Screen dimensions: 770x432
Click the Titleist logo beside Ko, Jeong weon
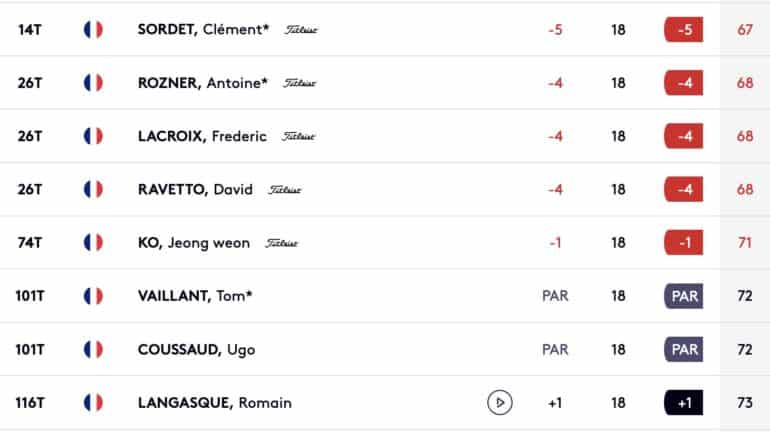(282, 243)
